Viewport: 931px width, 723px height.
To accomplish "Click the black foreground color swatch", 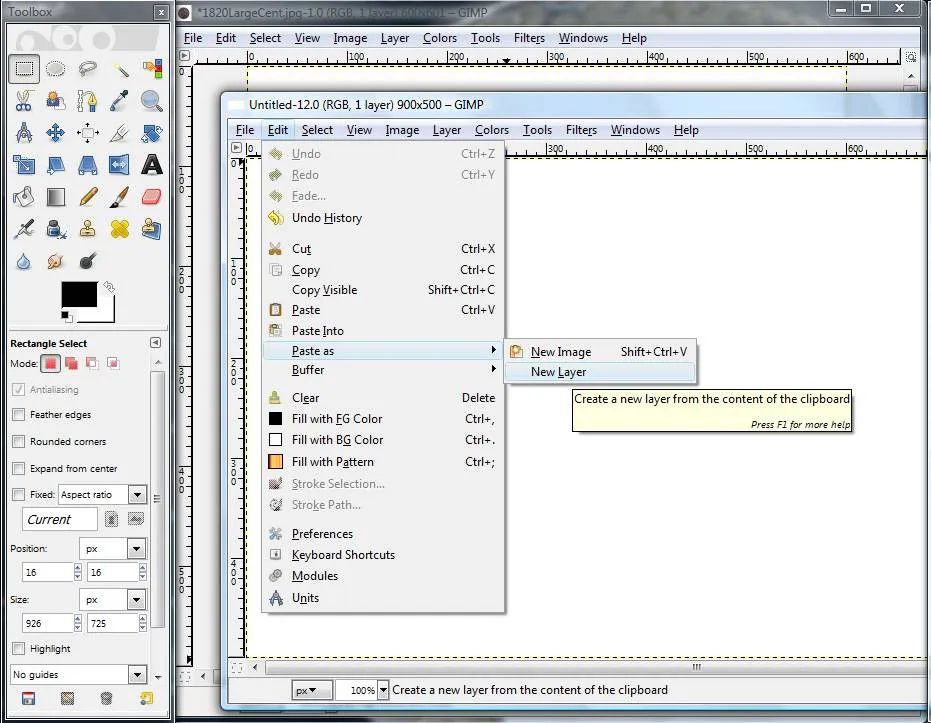I will click(79, 294).
